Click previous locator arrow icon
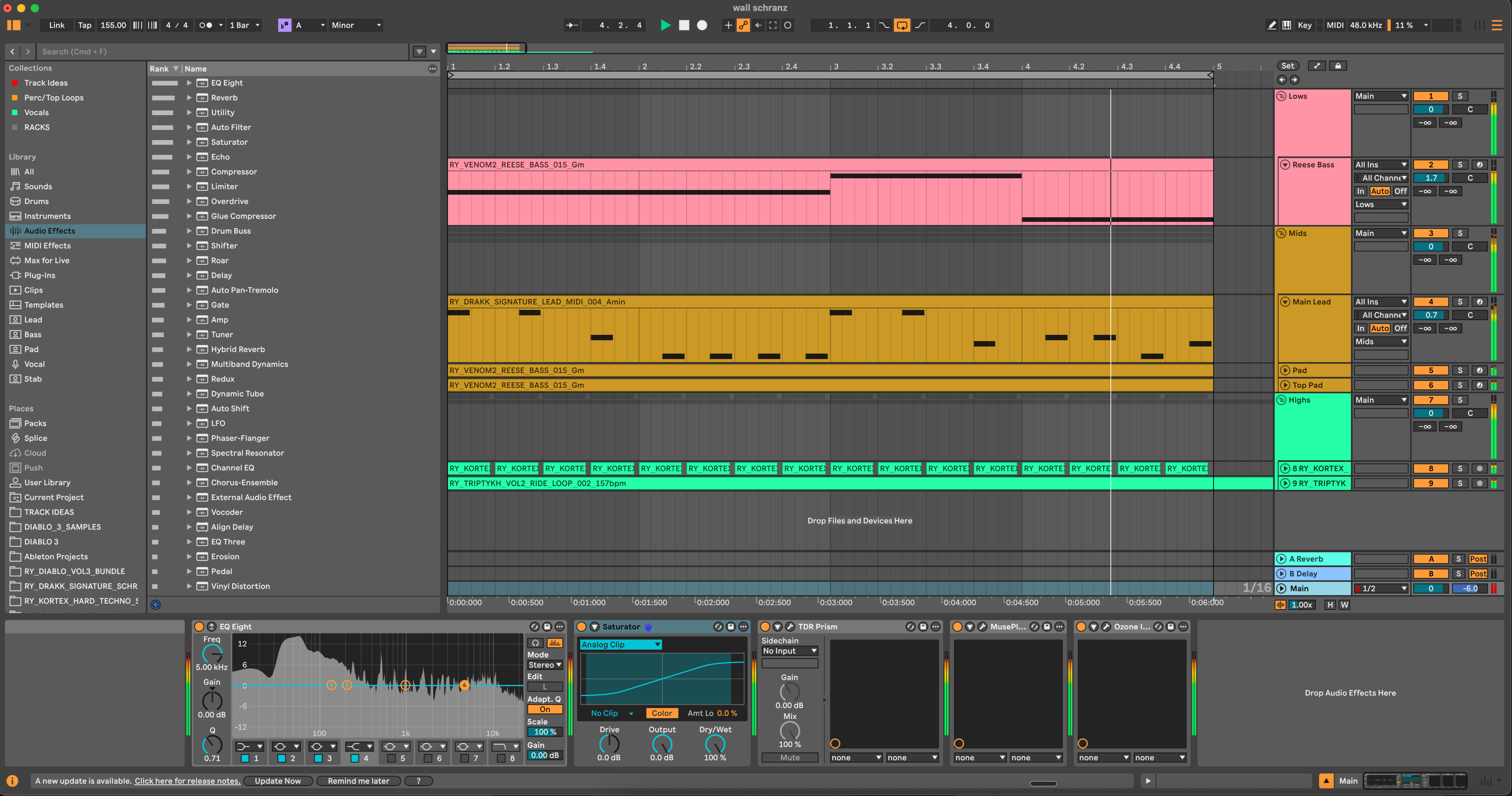This screenshot has width=1512, height=796. point(1282,80)
